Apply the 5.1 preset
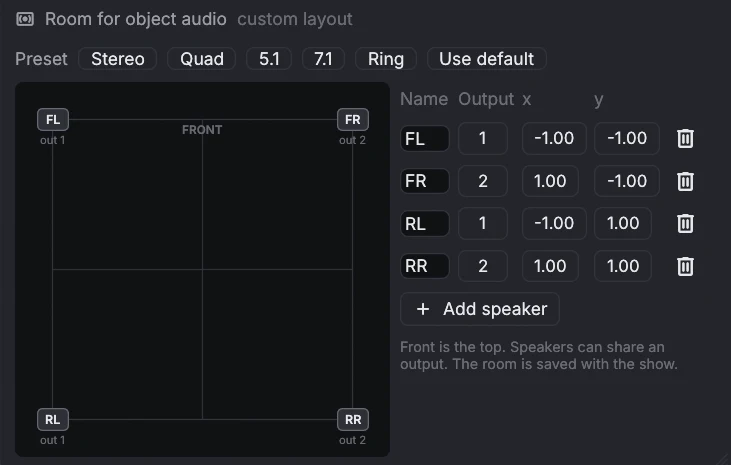The image size is (731, 465). click(269, 59)
